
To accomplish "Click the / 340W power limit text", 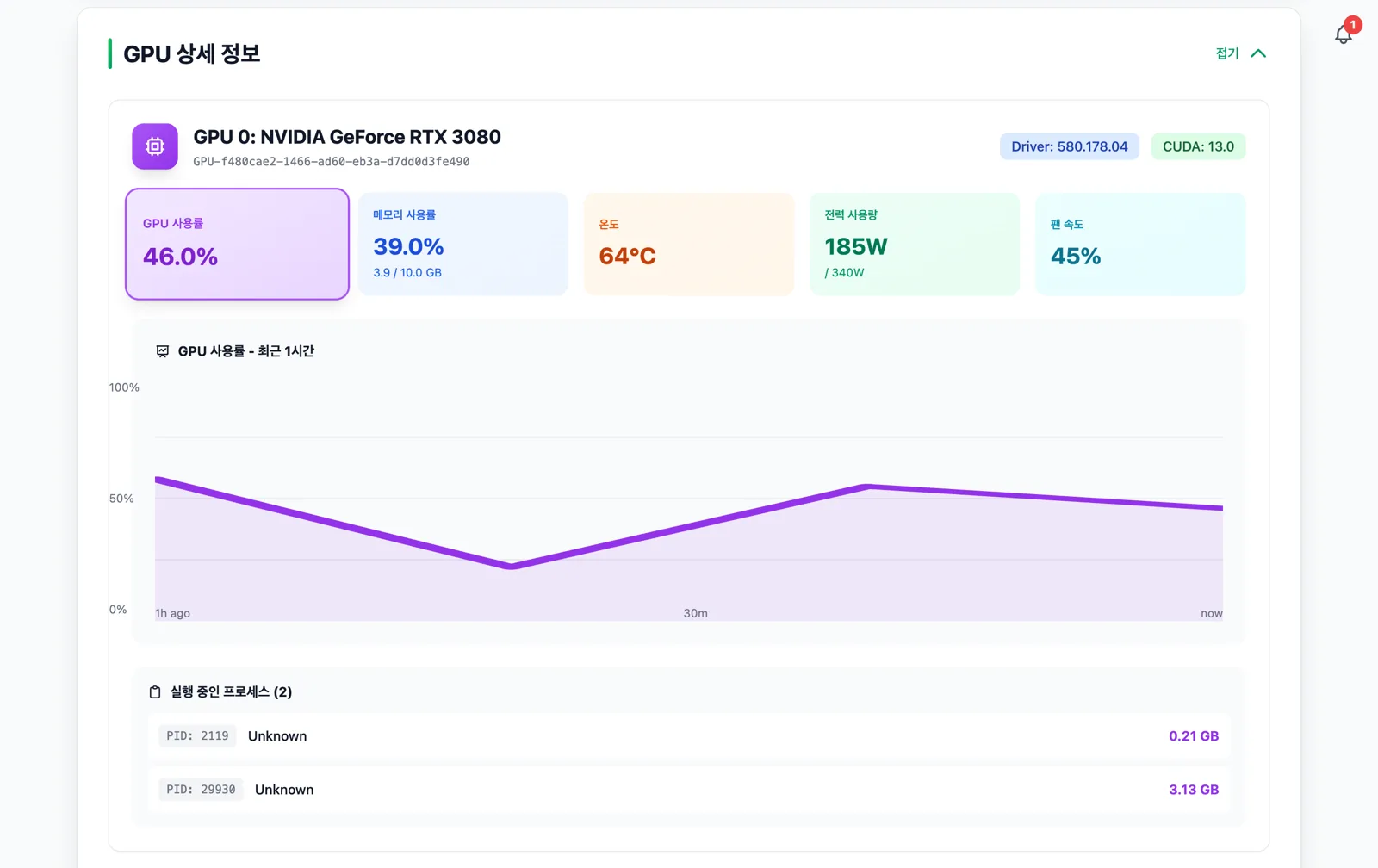I will [x=844, y=273].
